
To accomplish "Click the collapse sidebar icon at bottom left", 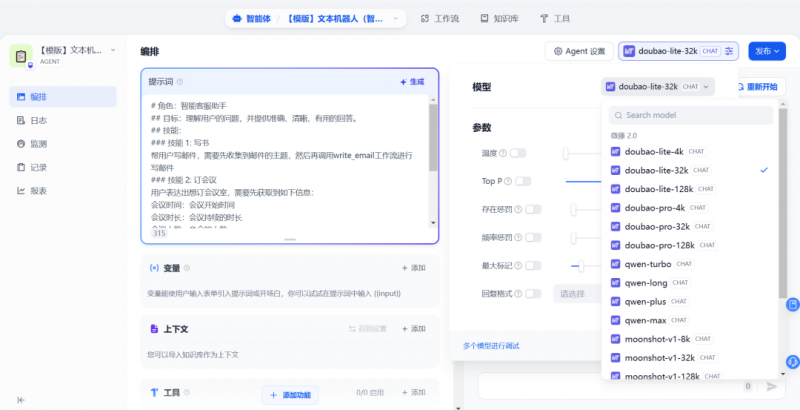I will coord(21,400).
